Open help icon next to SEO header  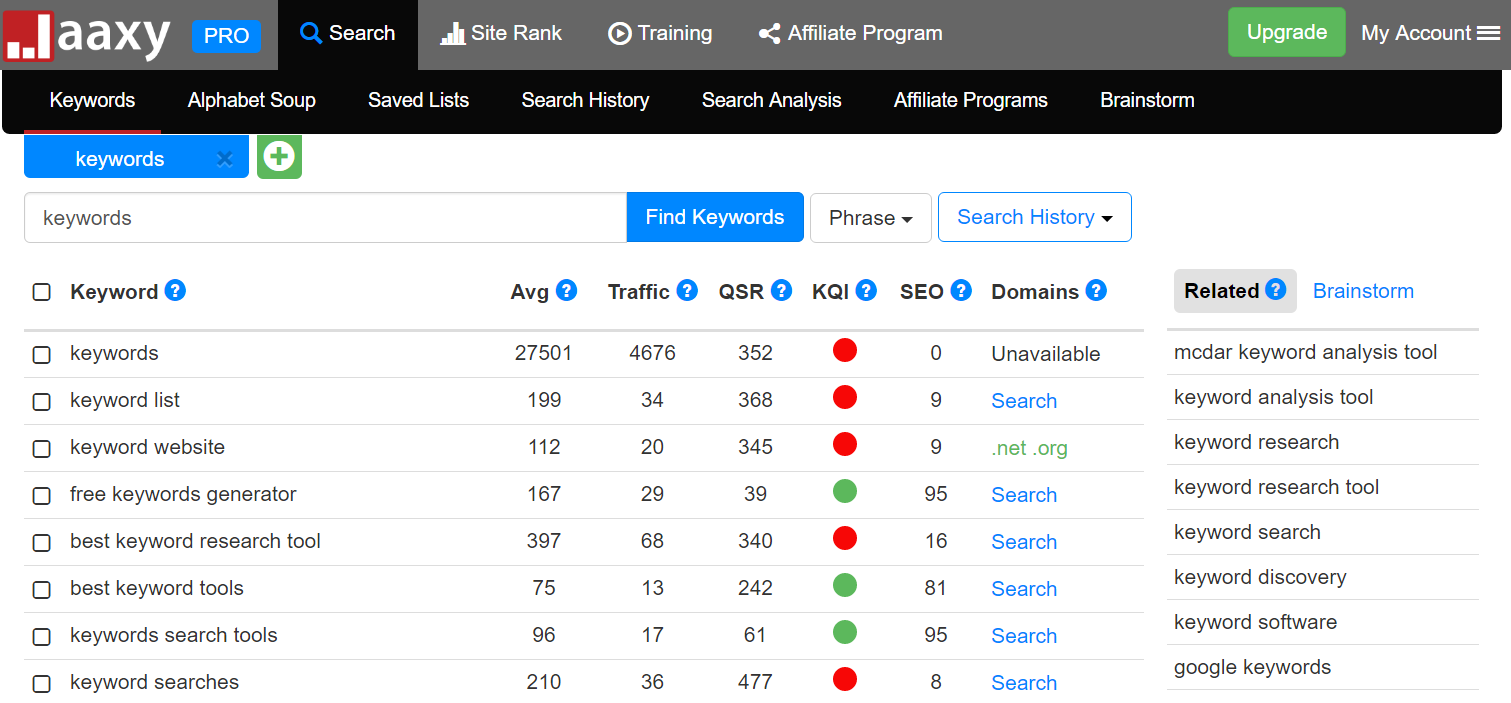tap(961, 290)
